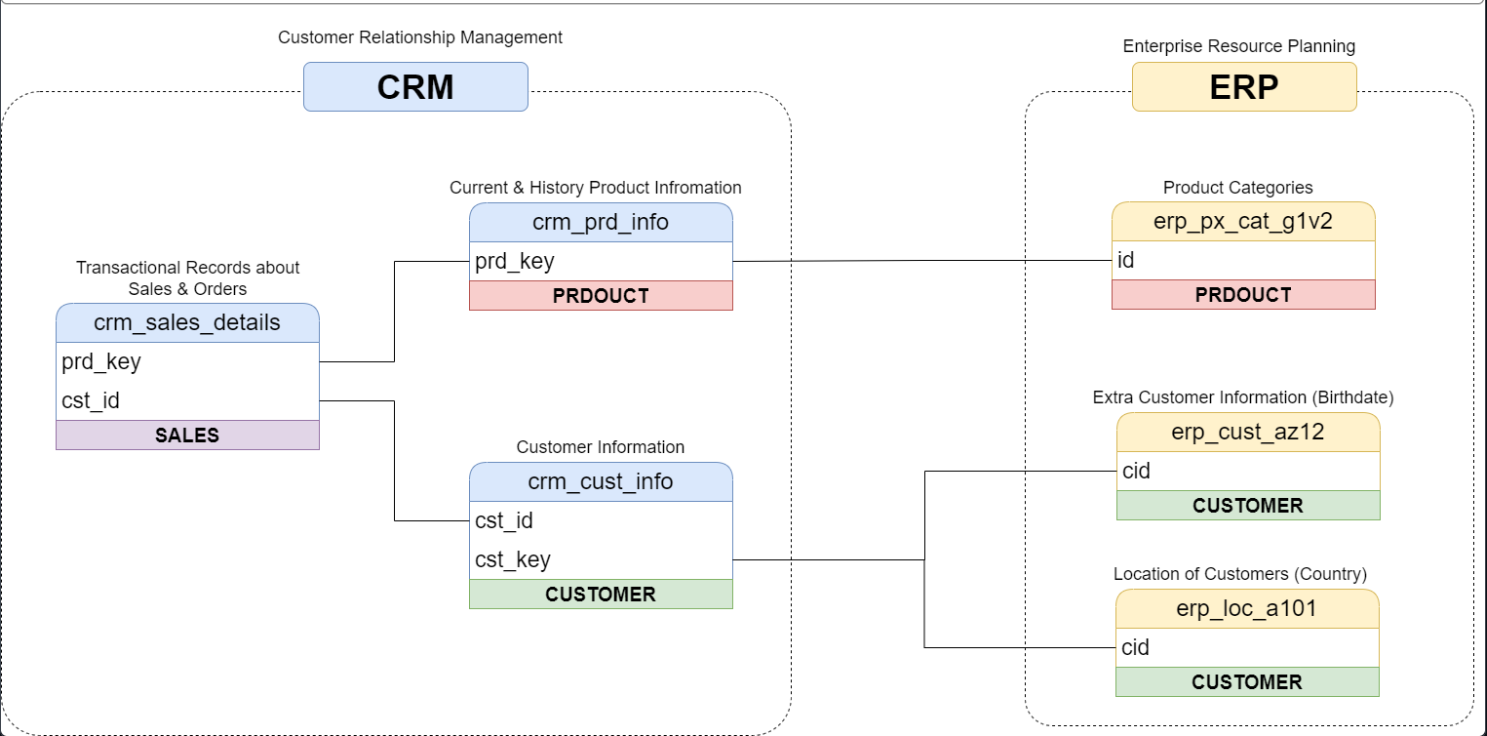
Task: Click the crm_sales_details table header
Action: pyautogui.click(x=187, y=323)
